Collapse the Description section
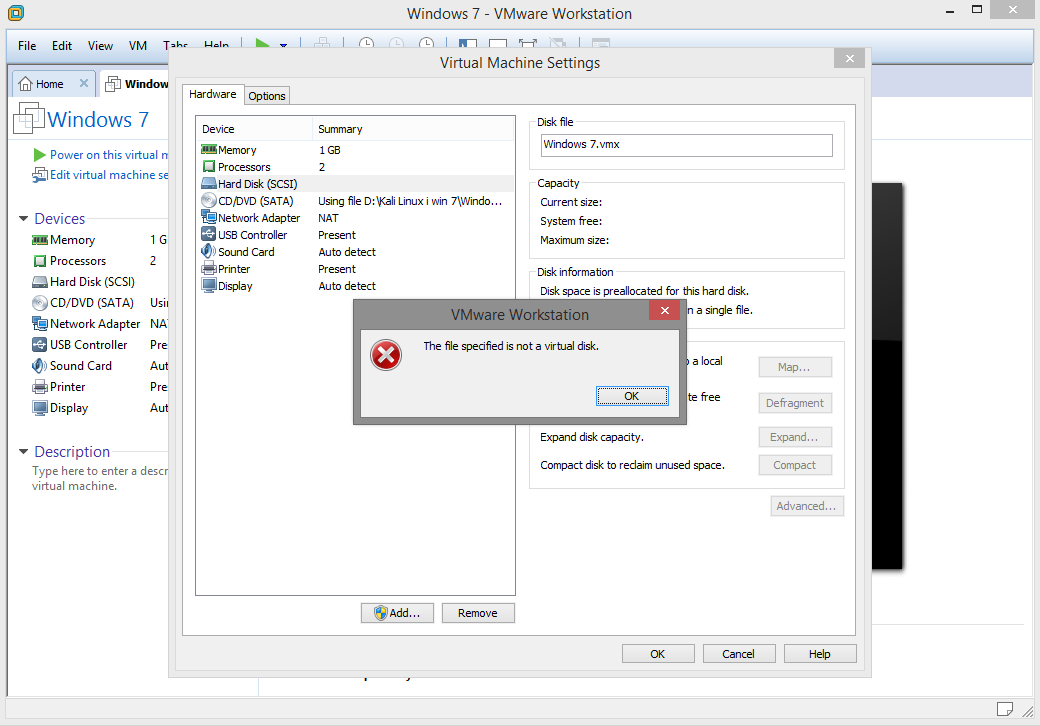This screenshot has height=726, width=1040. point(23,452)
